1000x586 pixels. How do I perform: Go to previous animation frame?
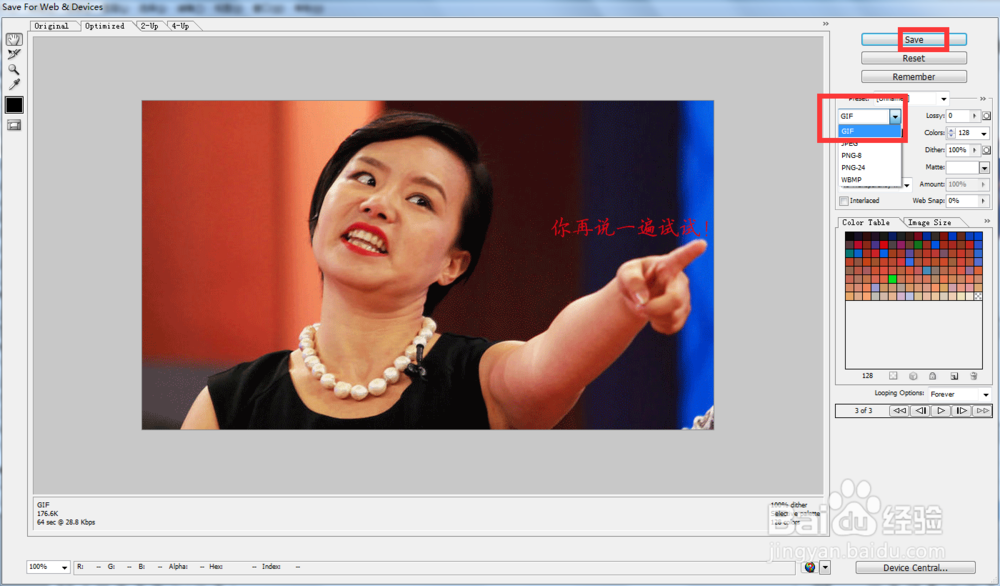920,411
